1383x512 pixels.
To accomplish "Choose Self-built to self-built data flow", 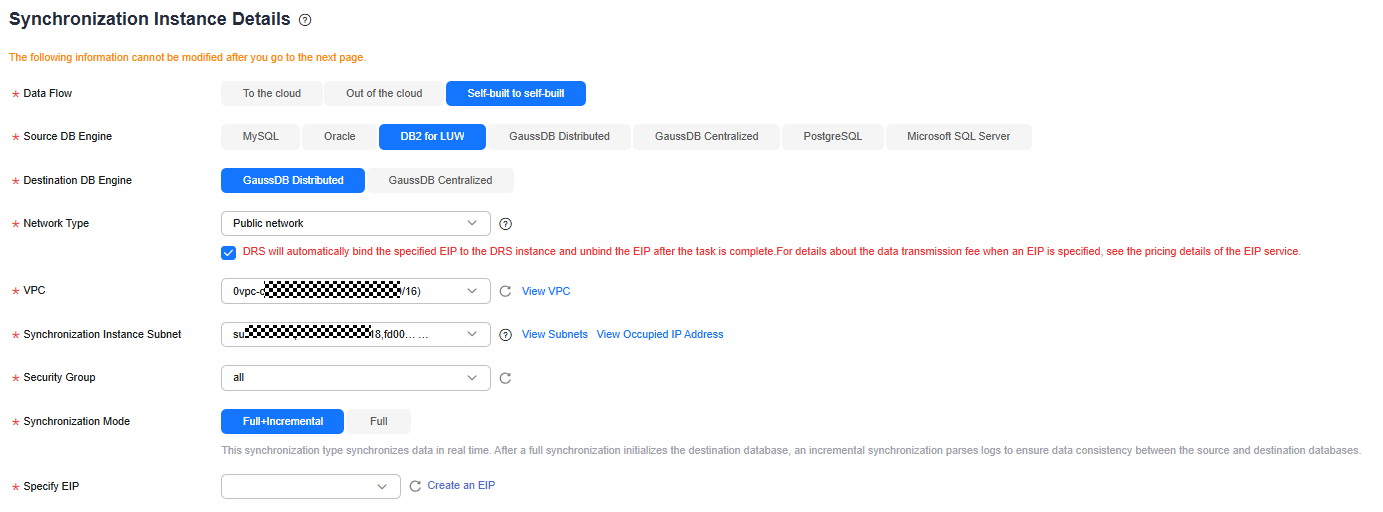I will pos(516,93).
